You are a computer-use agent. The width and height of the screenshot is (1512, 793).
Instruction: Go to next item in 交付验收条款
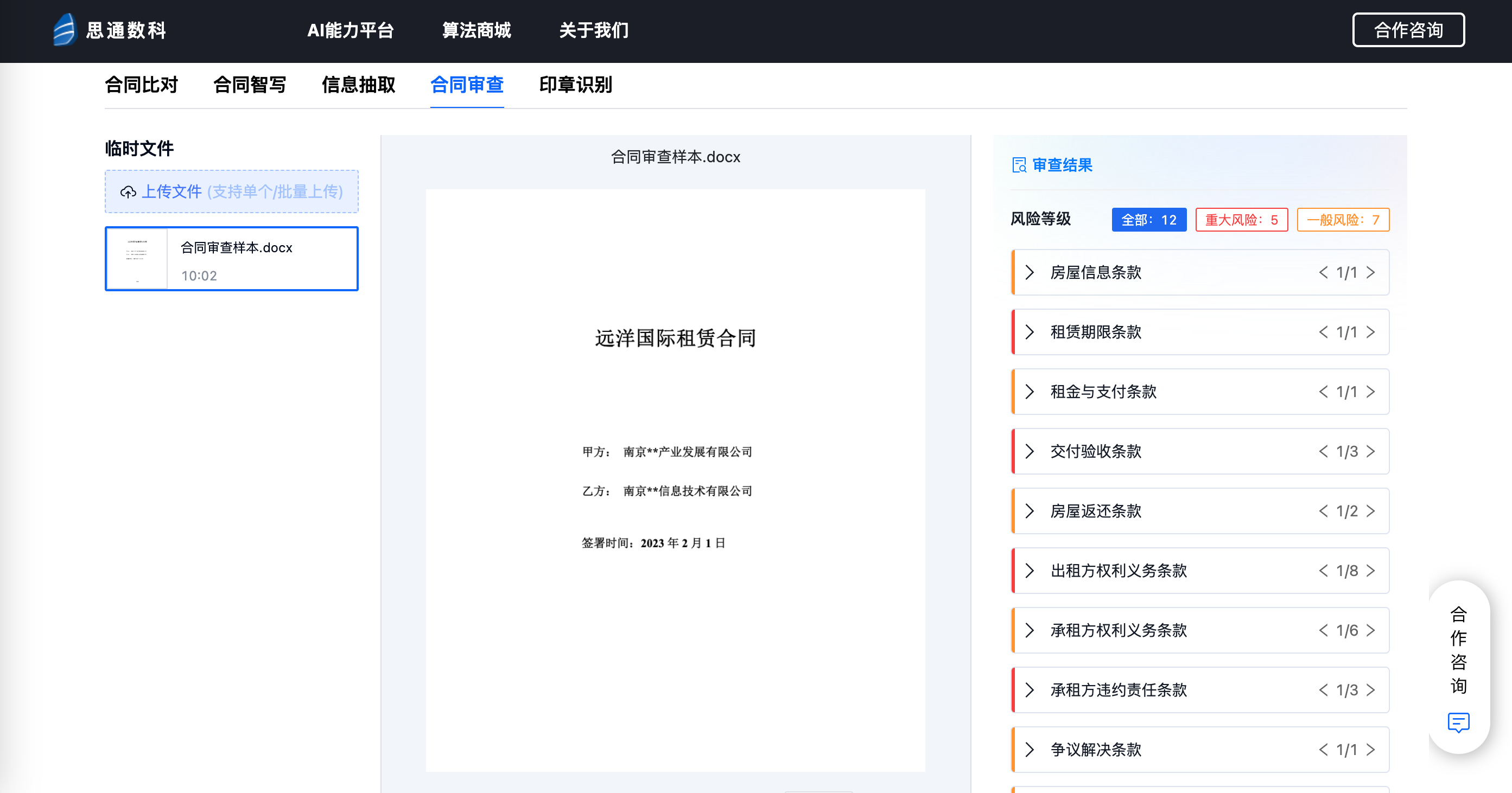tap(1370, 452)
